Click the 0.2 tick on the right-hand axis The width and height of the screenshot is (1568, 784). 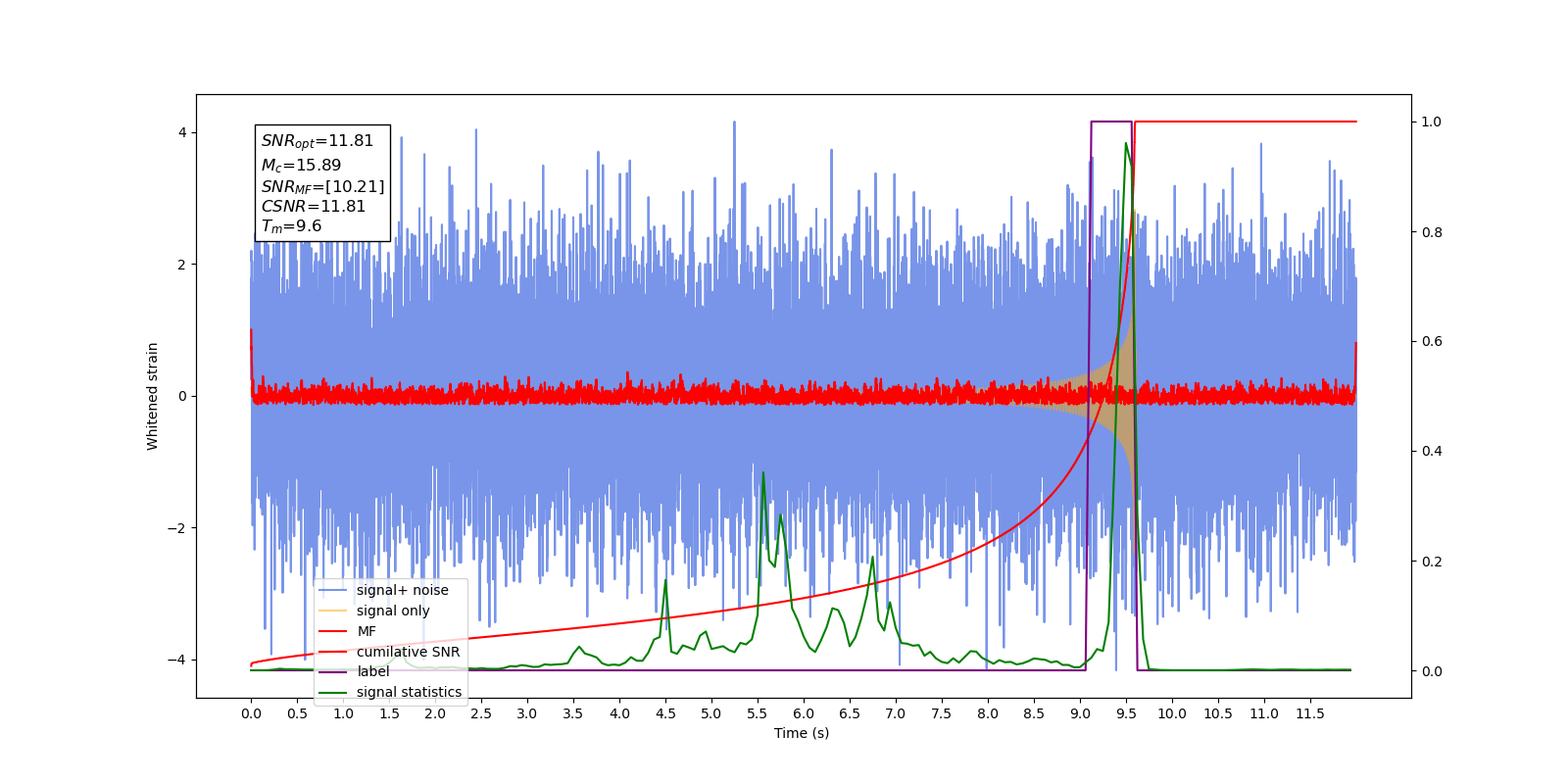click(1432, 562)
